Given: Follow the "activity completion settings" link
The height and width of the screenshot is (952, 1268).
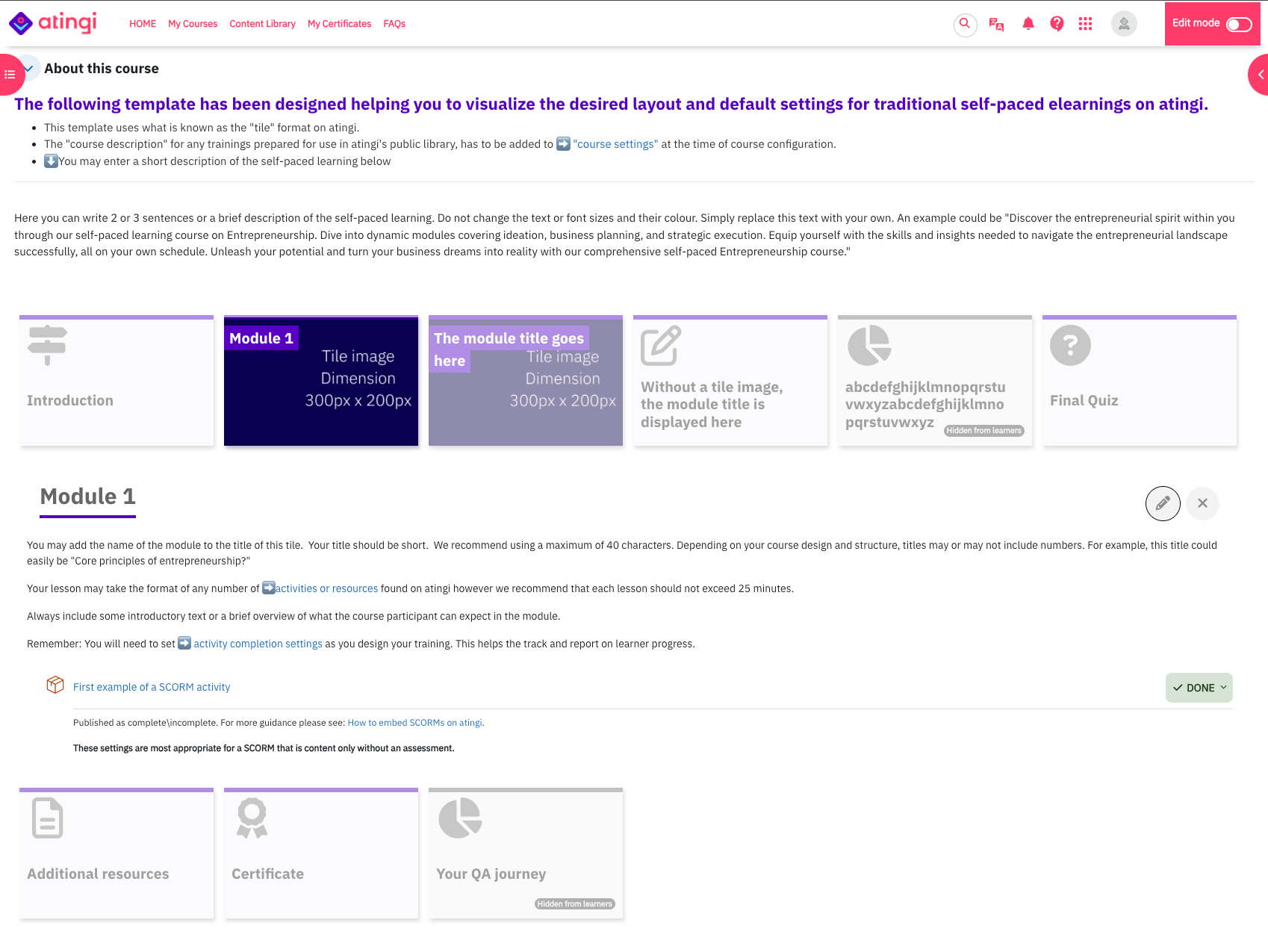Looking at the screenshot, I should pyautogui.click(x=258, y=644).
